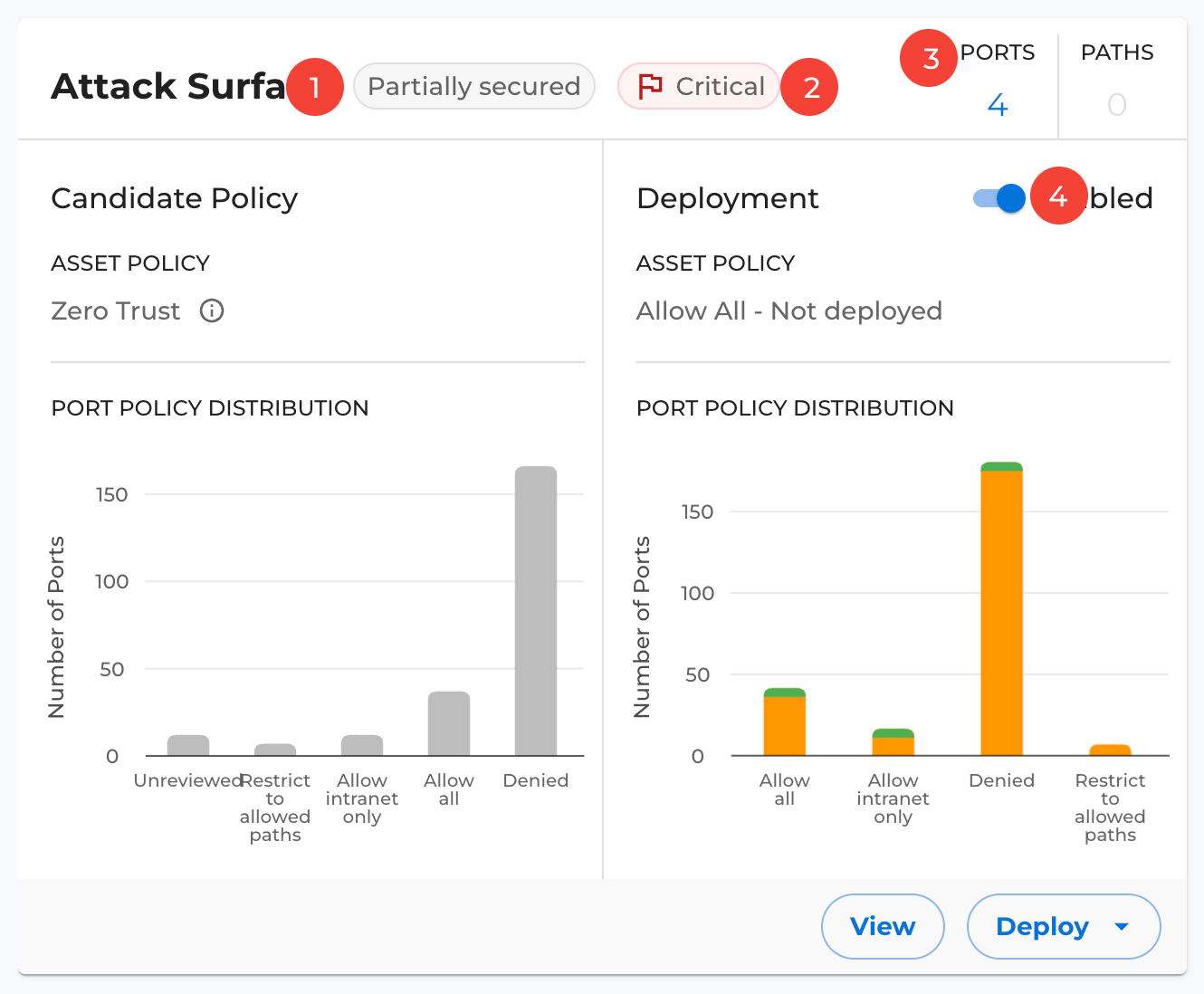Click the numbered callout marker 3

tap(929, 59)
